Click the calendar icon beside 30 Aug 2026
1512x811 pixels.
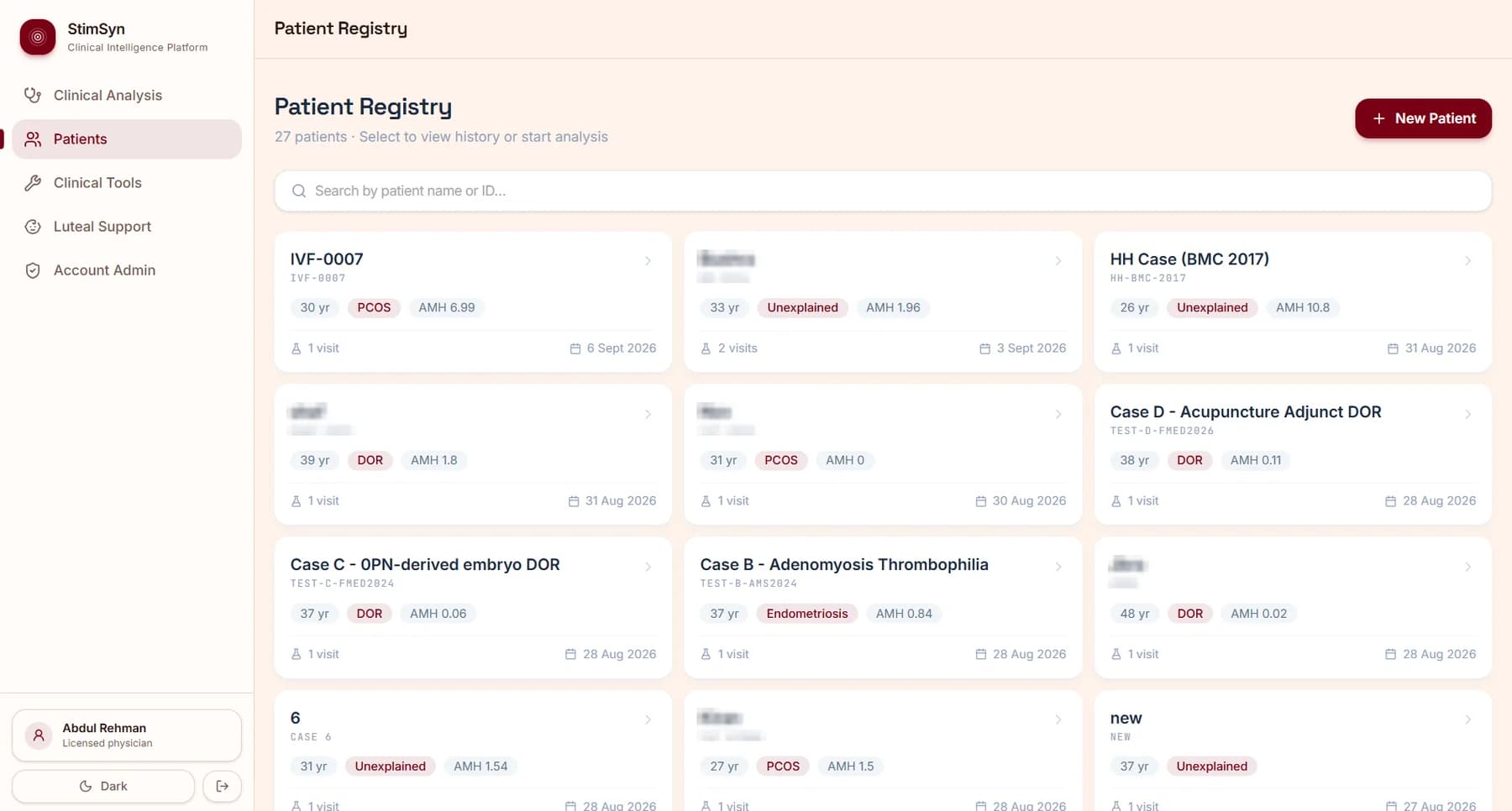[981, 501]
